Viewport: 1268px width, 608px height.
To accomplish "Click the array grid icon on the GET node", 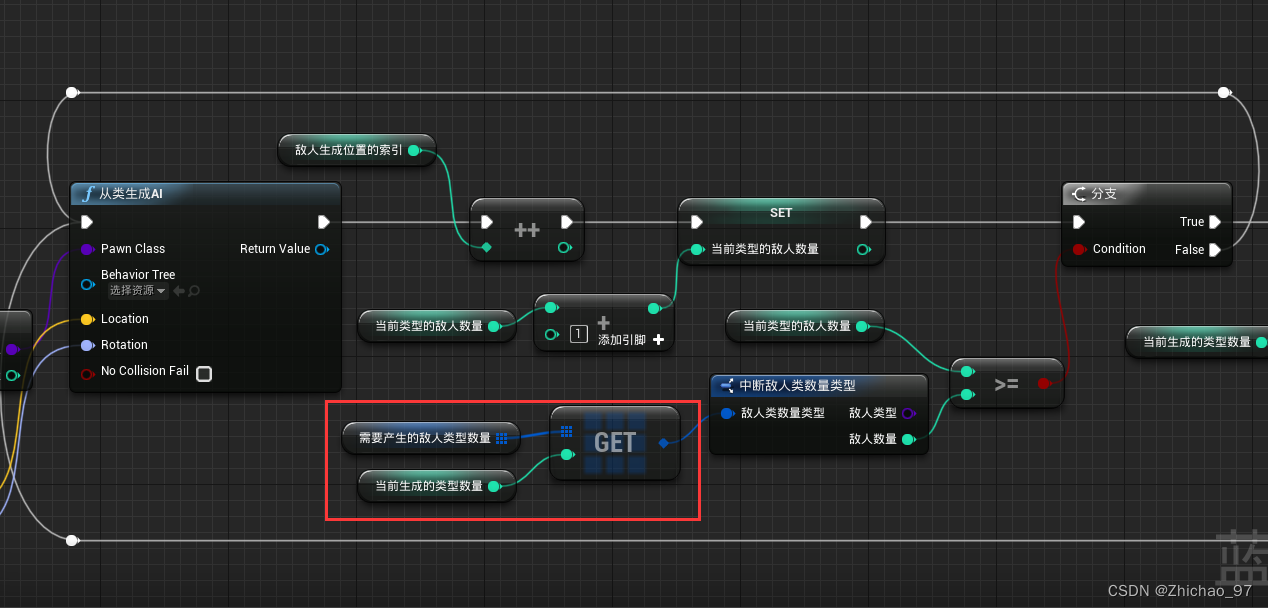I will pos(567,430).
